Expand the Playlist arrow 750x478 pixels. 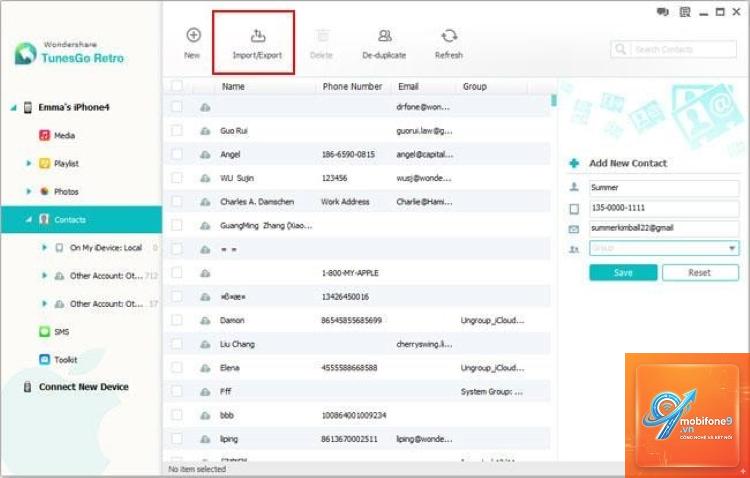[28, 164]
